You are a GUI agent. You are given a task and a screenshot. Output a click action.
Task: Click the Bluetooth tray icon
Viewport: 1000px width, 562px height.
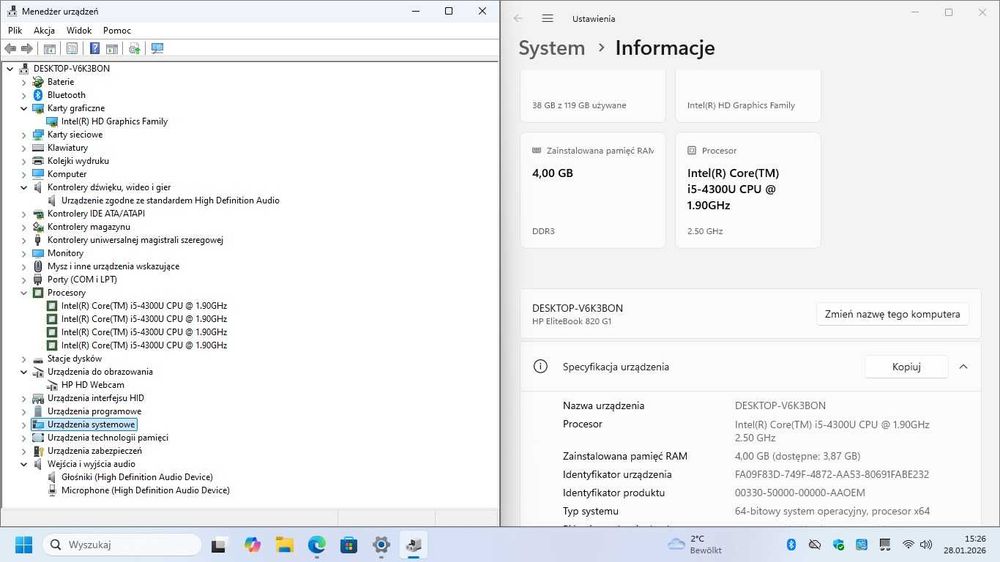[791, 544]
